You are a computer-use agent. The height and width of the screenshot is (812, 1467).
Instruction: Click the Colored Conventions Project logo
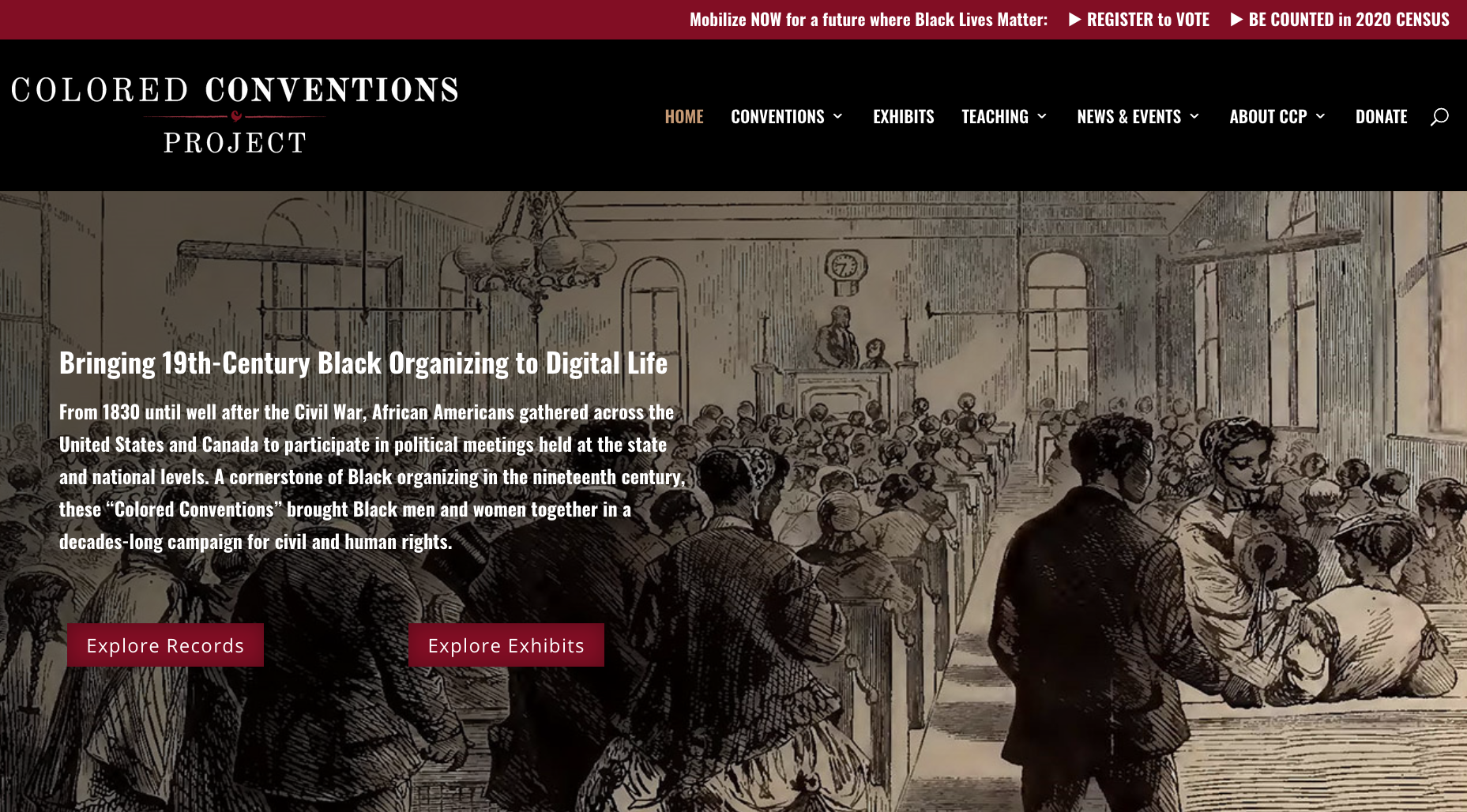235,115
